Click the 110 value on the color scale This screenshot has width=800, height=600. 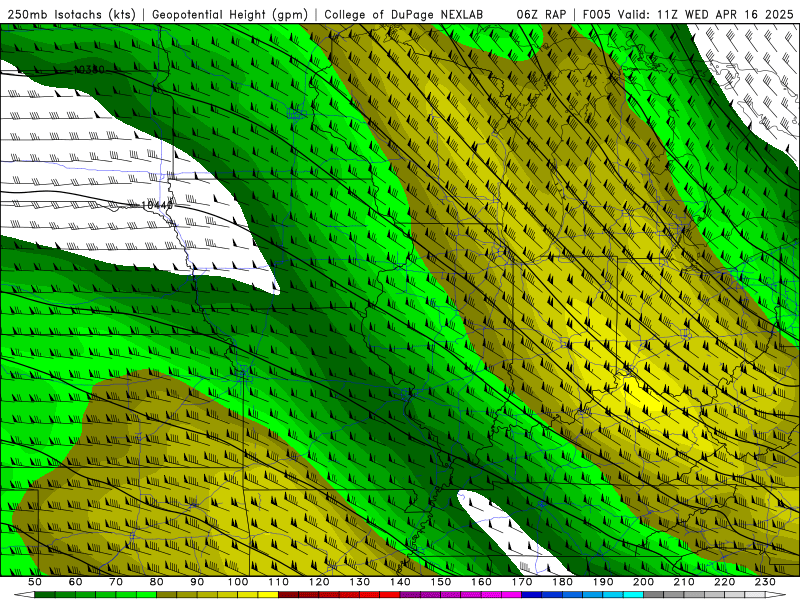[279, 582]
